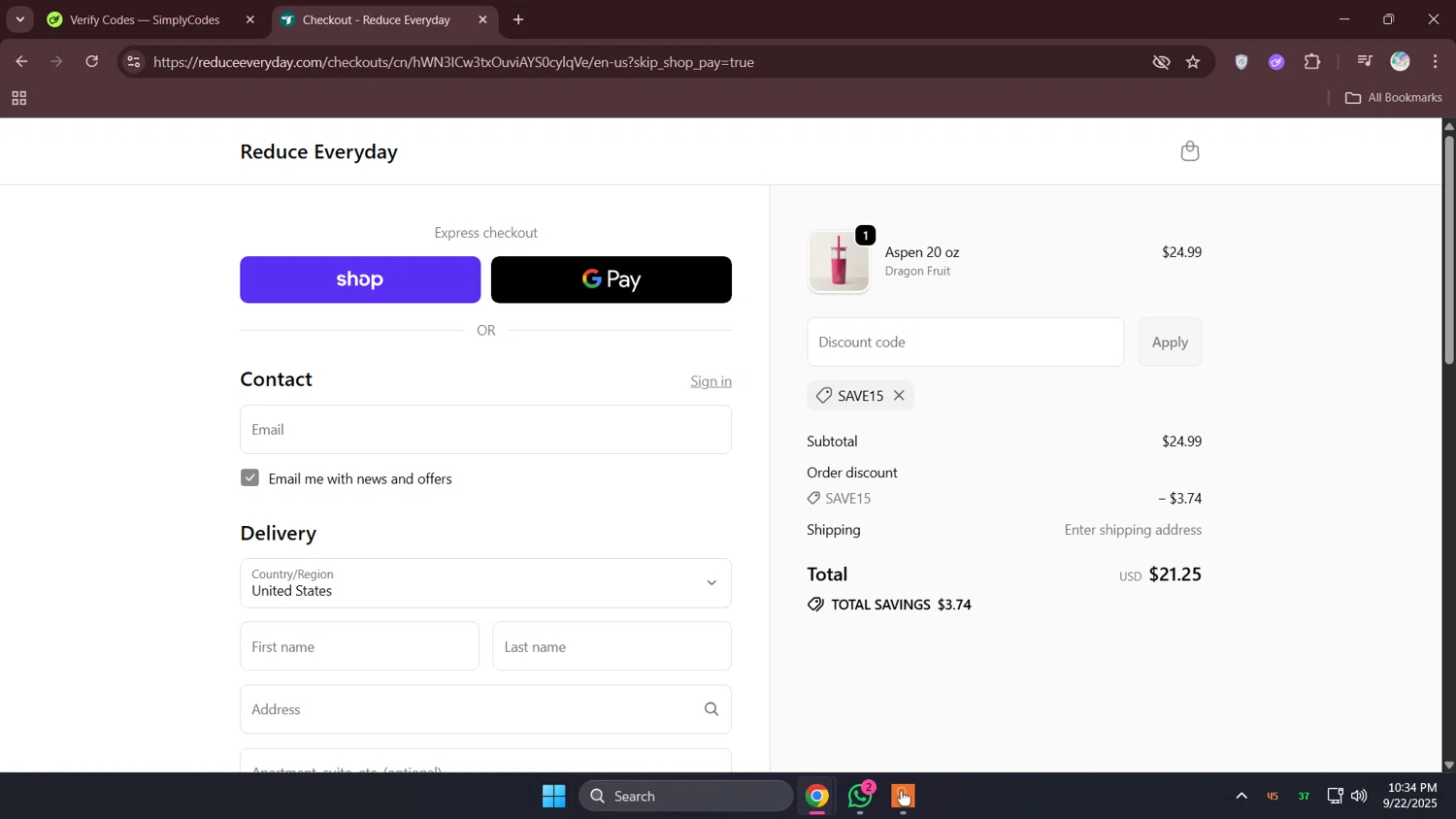Select the Checkout - Reduce Everyday tab

tap(375, 19)
